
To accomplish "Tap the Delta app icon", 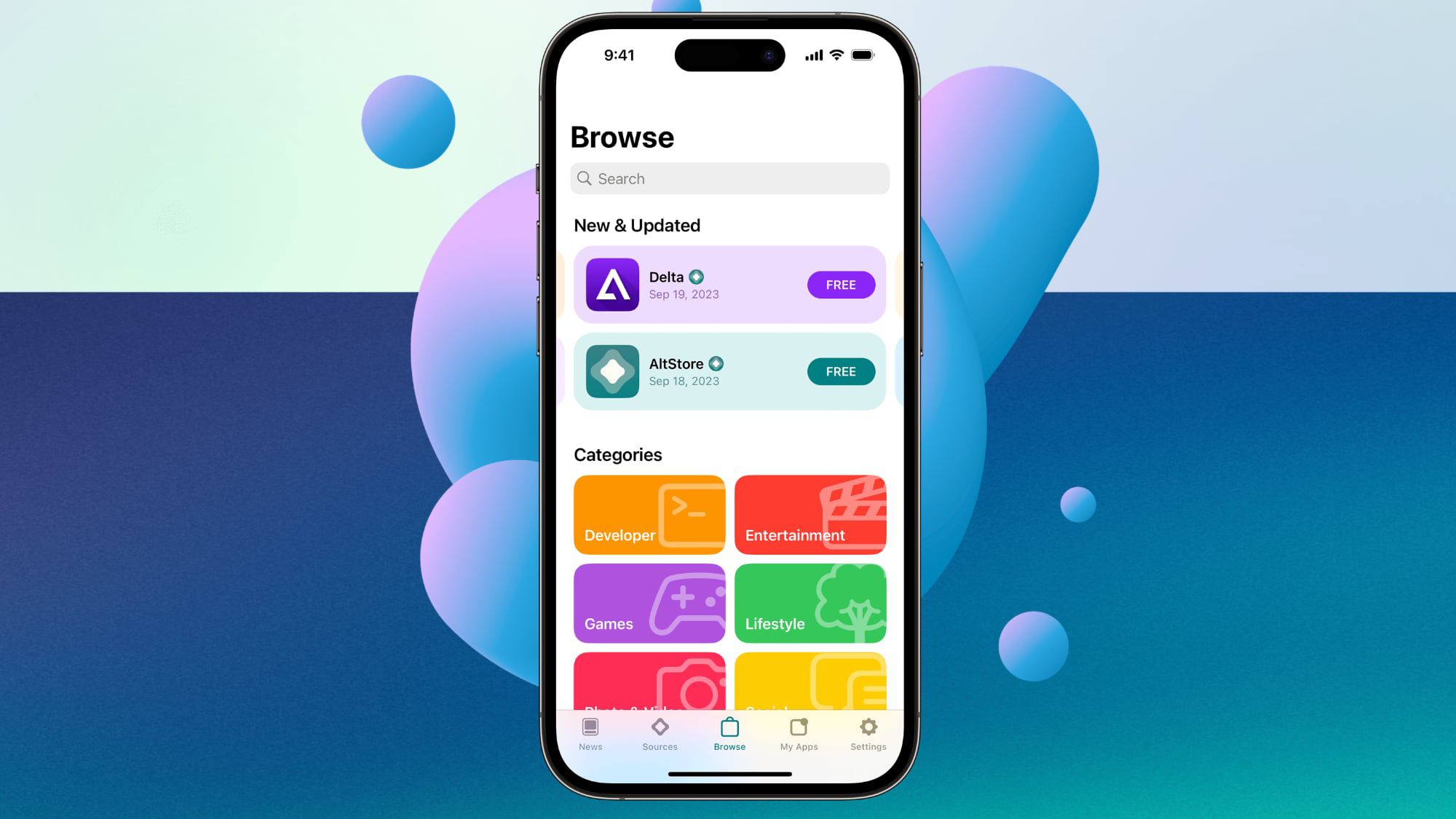I will [x=612, y=284].
